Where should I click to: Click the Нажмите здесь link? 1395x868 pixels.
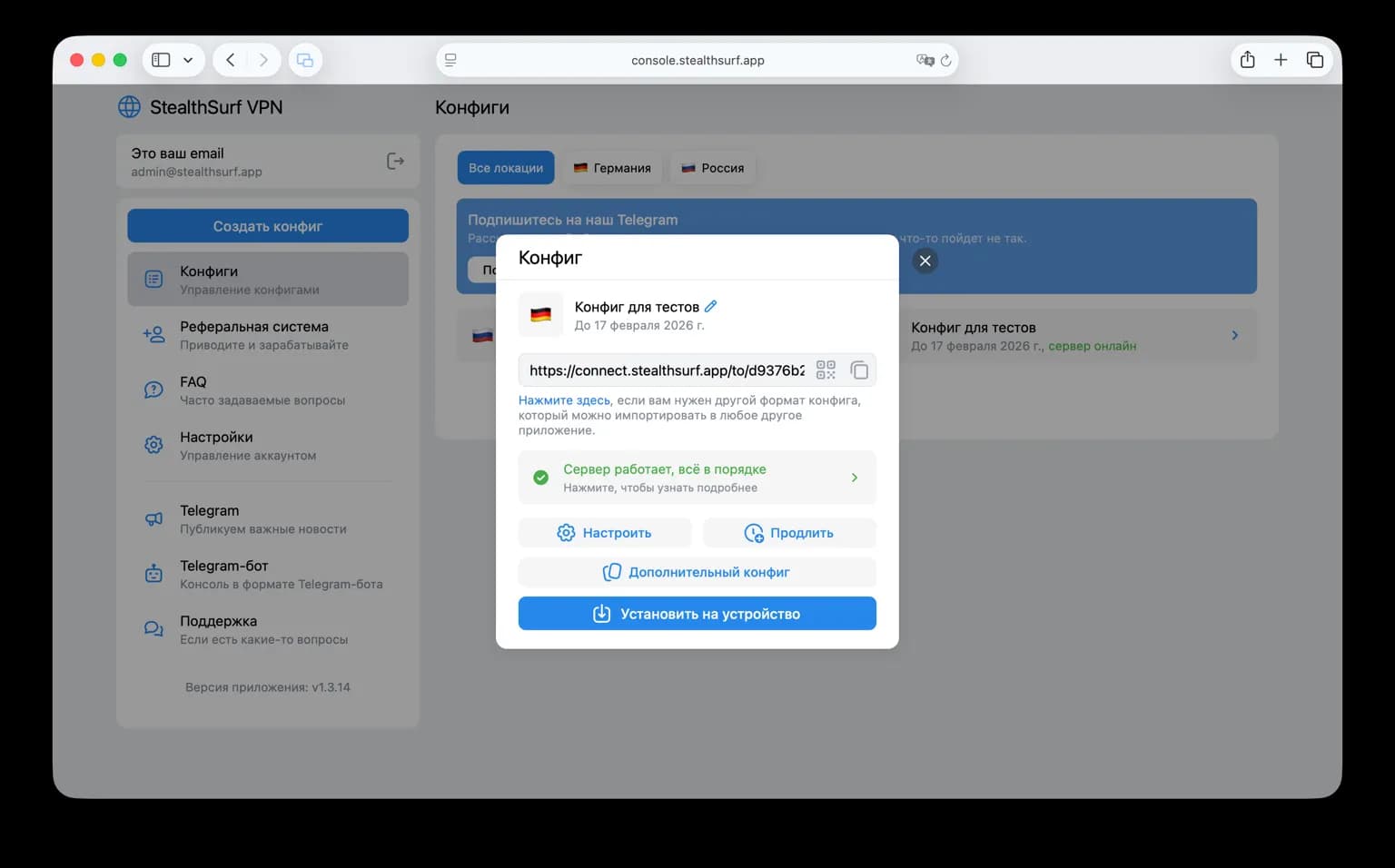(564, 400)
